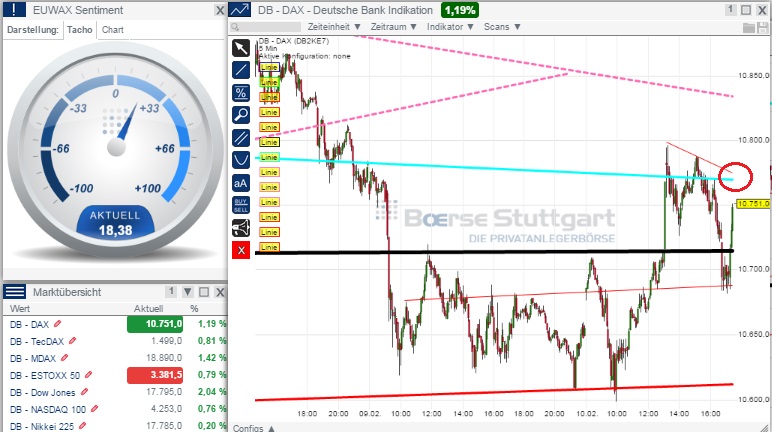The image size is (772, 432).
Task: Select the Linie label on the cyan line
Action: click(x=269, y=157)
